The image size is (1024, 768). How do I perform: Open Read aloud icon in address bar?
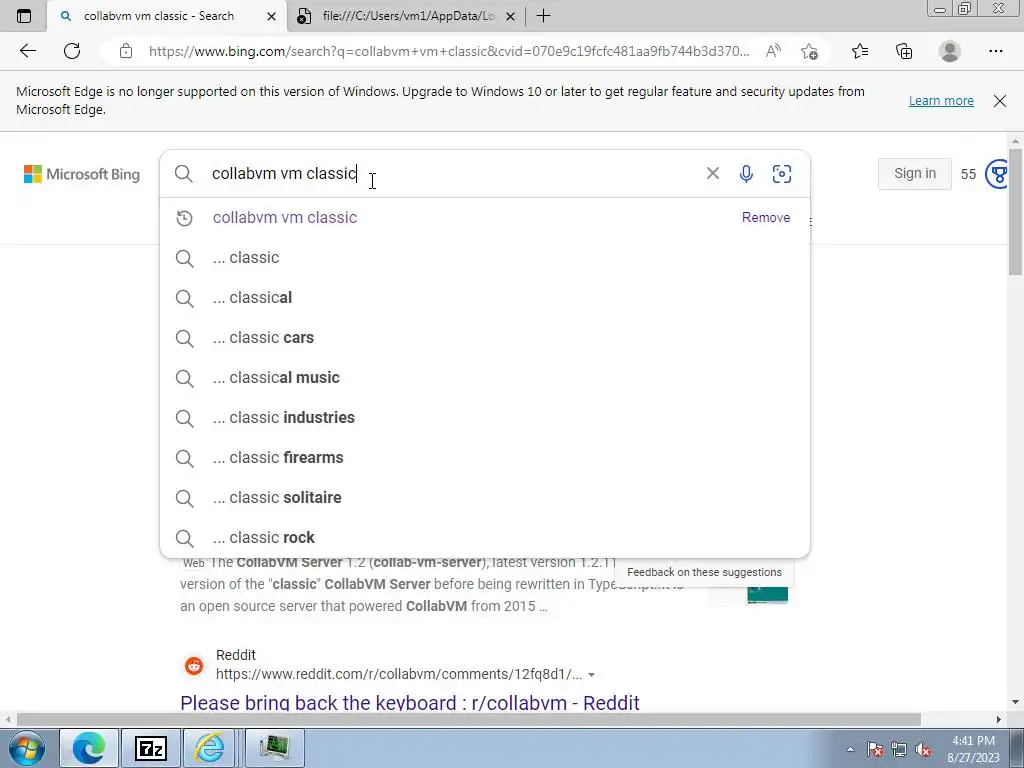pos(773,51)
